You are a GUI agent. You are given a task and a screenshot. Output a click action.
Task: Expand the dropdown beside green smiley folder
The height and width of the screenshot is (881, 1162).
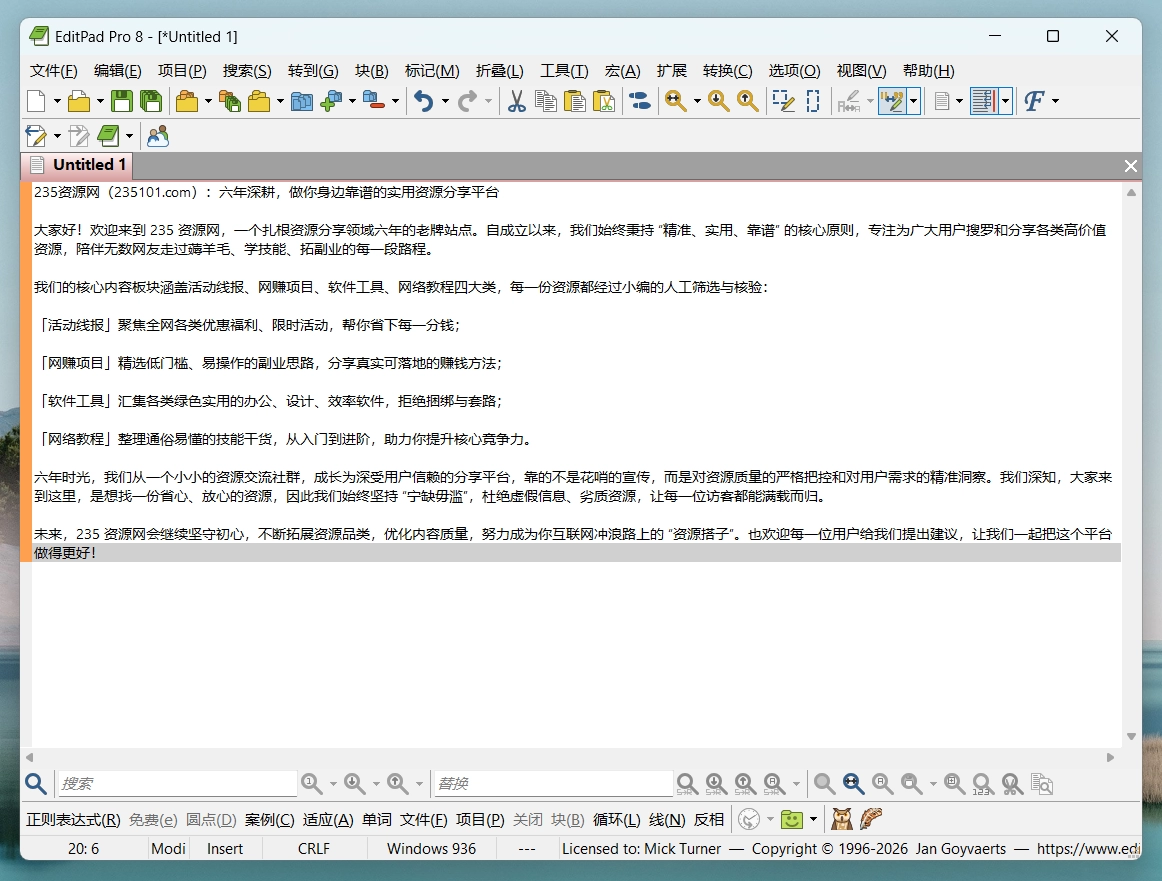(x=814, y=820)
